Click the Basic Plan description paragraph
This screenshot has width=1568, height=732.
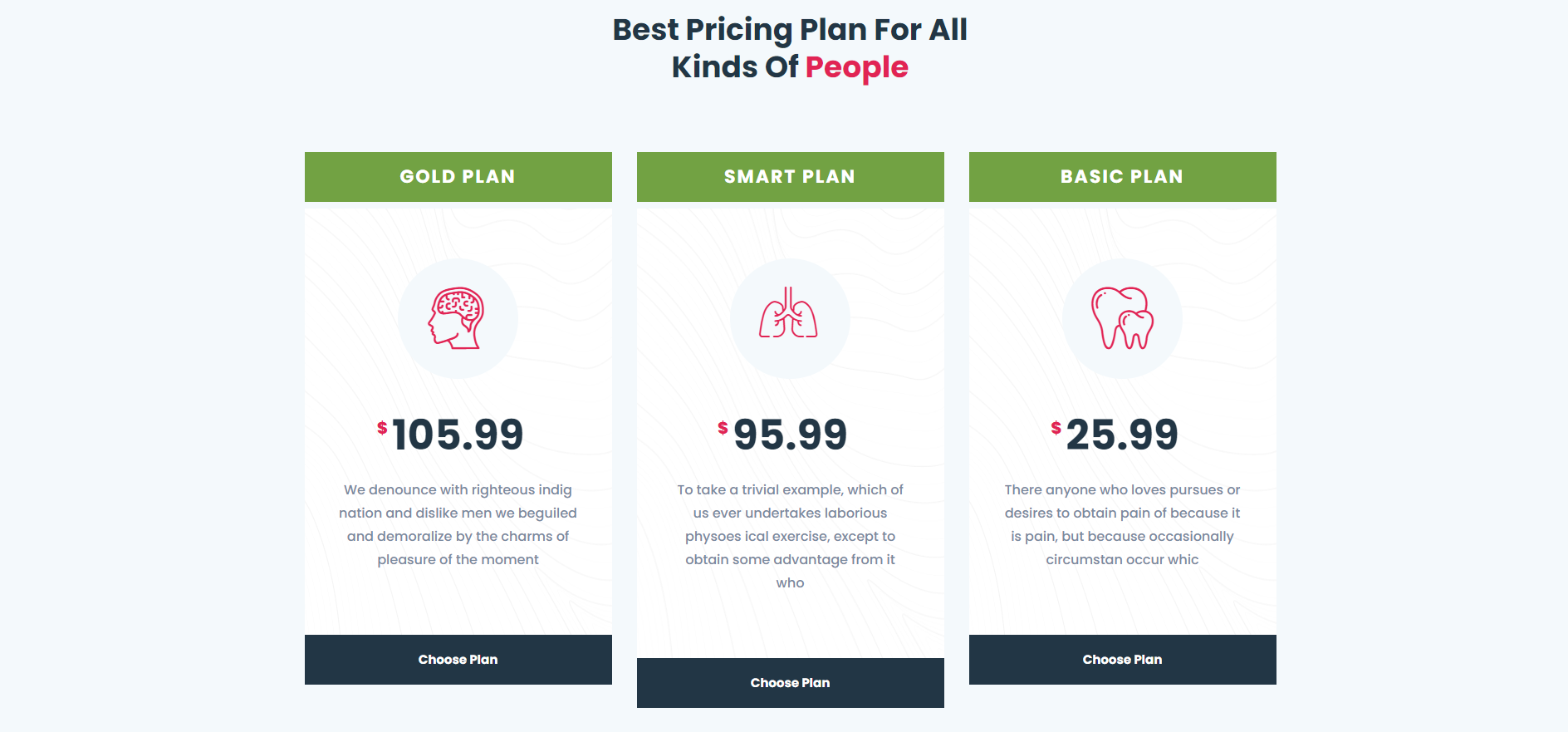click(x=1123, y=524)
